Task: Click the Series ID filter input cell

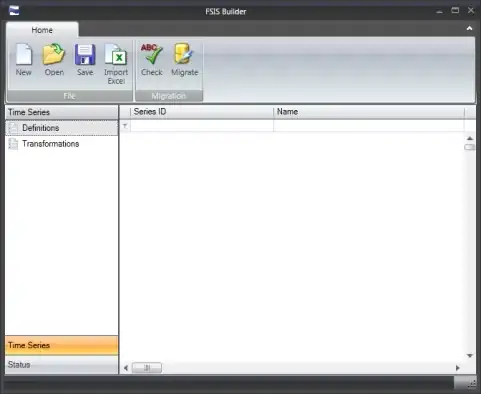Action: coord(202,126)
